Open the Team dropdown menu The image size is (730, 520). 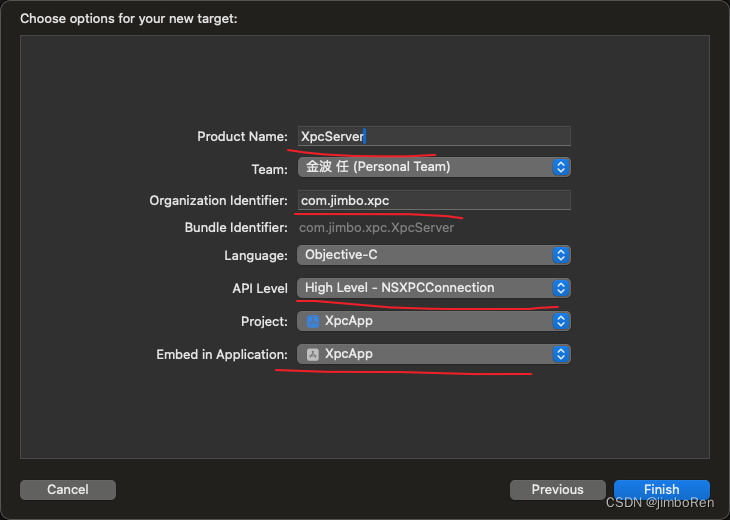(434, 167)
